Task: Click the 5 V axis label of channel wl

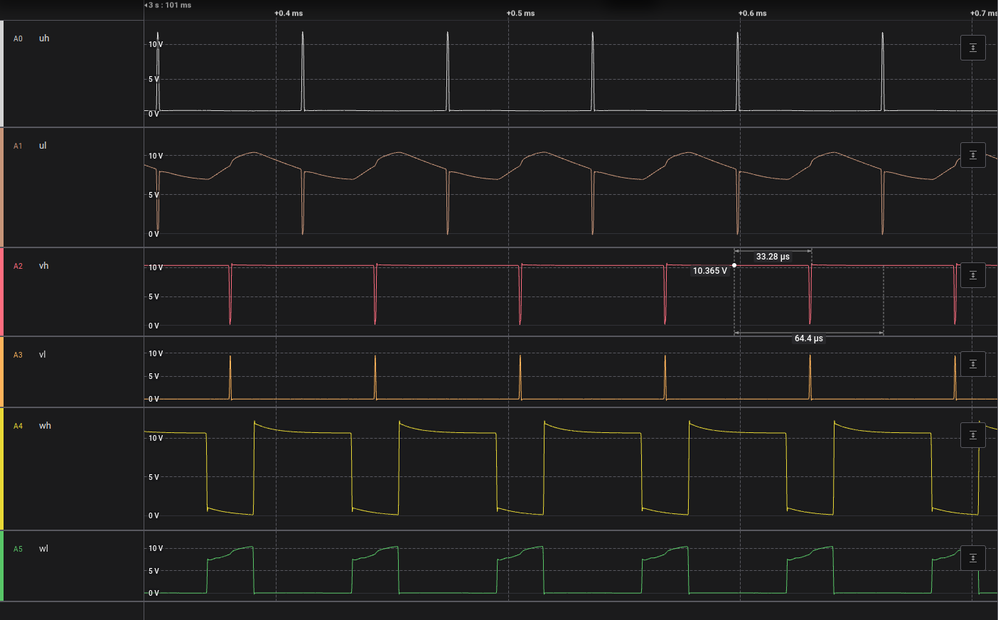Action: (x=153, y=571)
